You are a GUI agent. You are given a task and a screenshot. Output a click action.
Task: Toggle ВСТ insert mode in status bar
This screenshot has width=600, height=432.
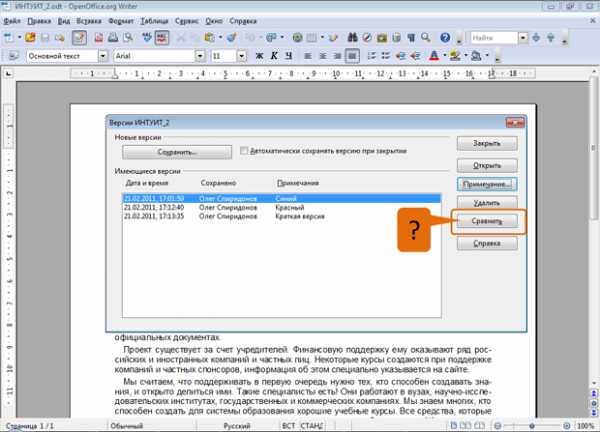(x=289, y=426)
